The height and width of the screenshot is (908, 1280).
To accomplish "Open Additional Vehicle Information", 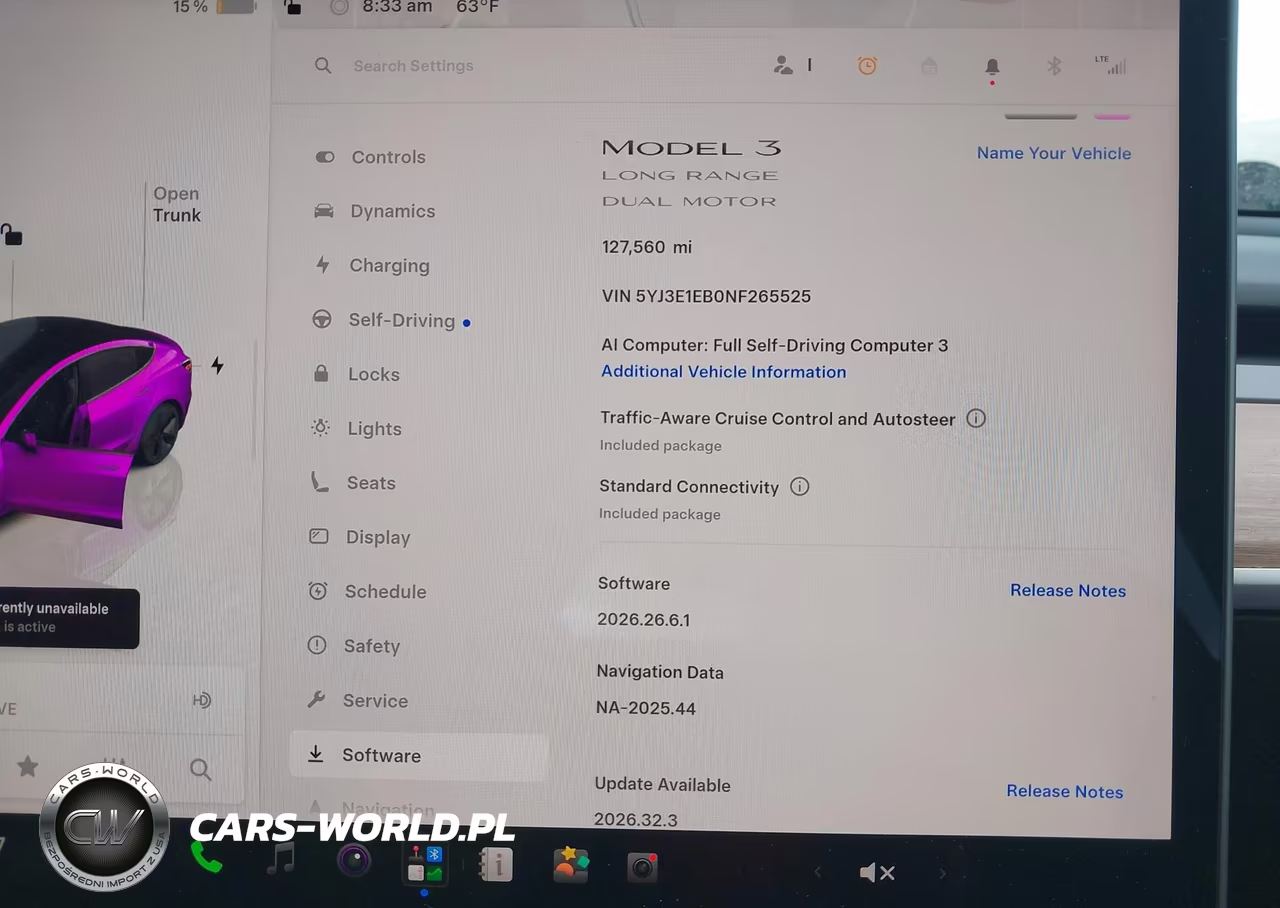I will pyautogui.click(x=723, y=372).
